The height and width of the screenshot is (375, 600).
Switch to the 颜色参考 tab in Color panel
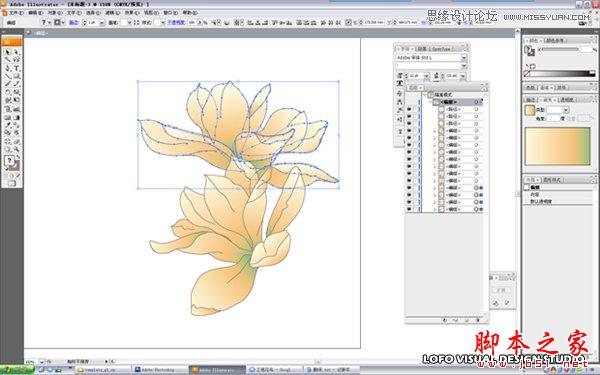click(x=554, y=40)
